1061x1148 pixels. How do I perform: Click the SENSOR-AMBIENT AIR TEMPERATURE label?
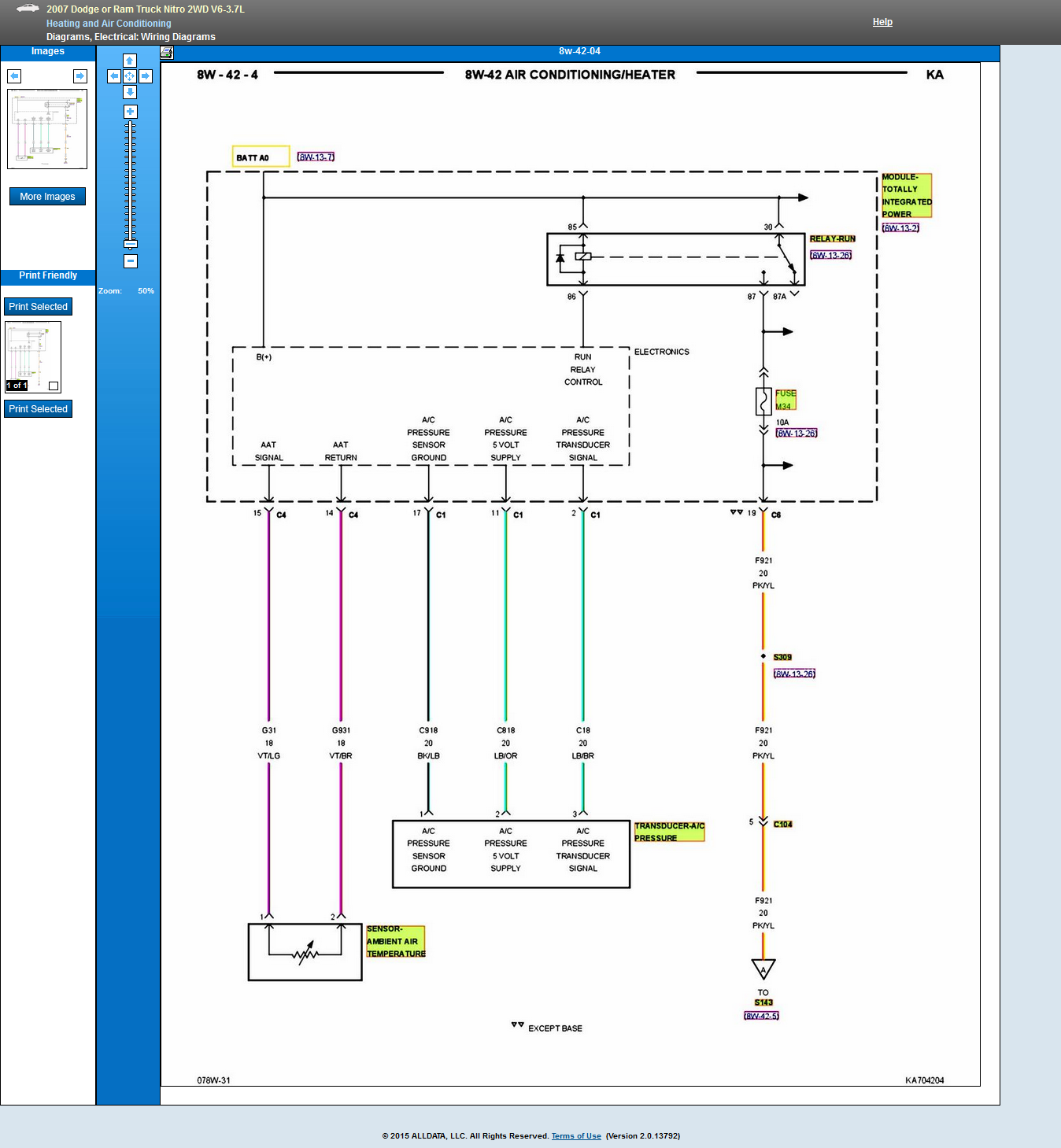pyautogui.click(x=396, y=942)
